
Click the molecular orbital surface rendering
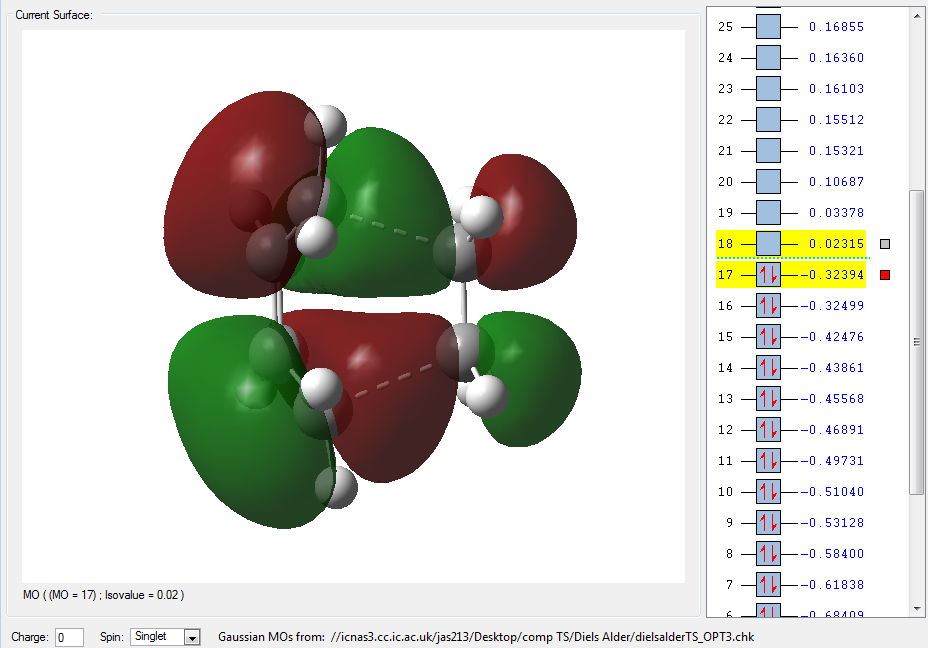[x=372, y=310]
